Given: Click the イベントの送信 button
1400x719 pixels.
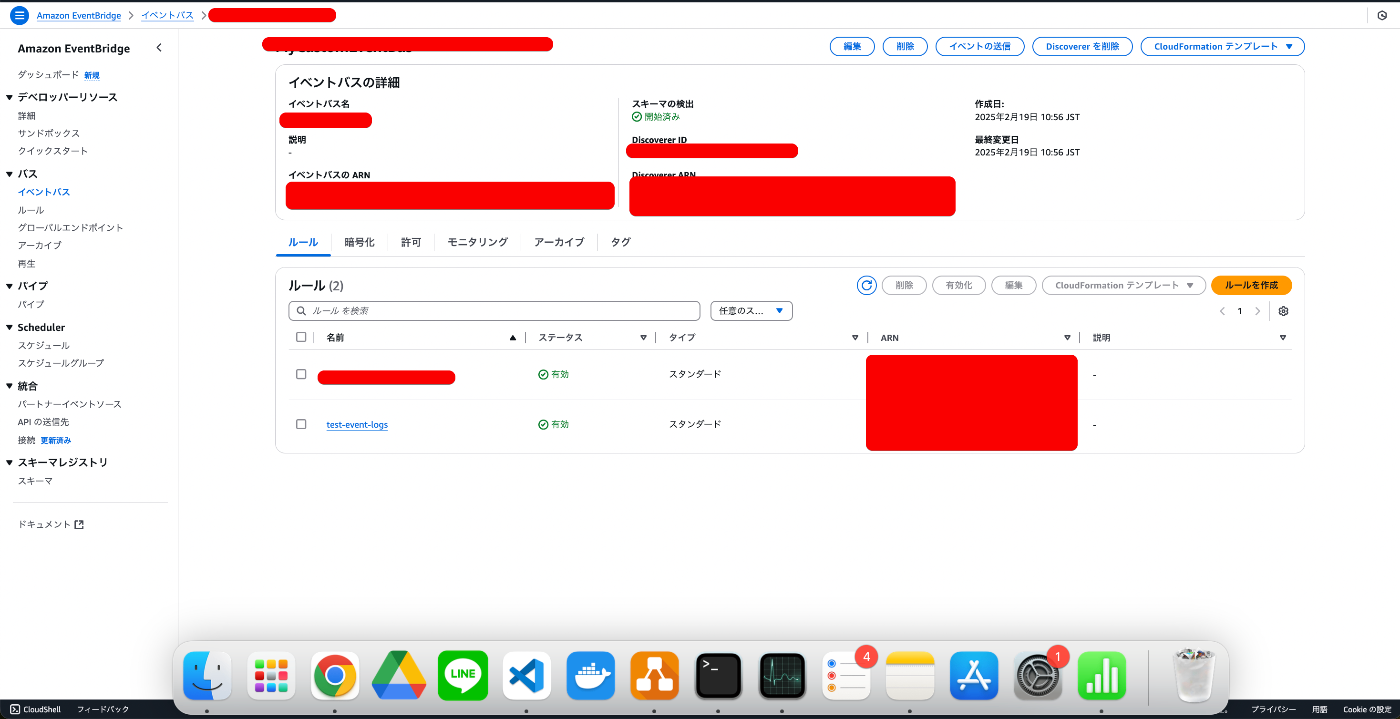Looking at the screenshot, I should tap(980, 46).
